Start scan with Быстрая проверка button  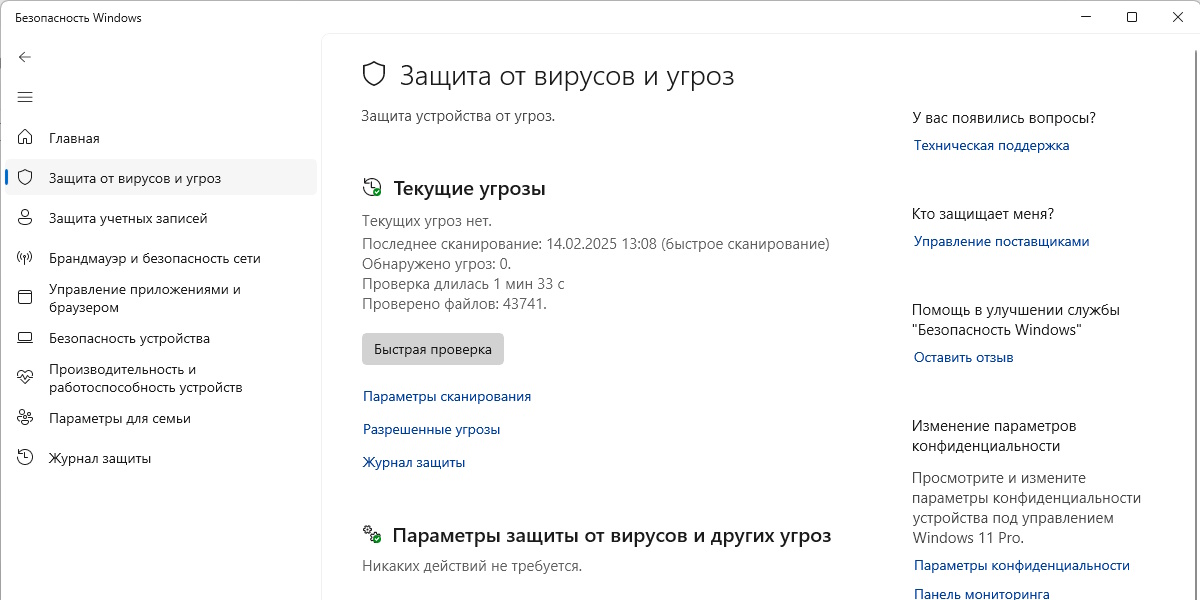(433, 349)
